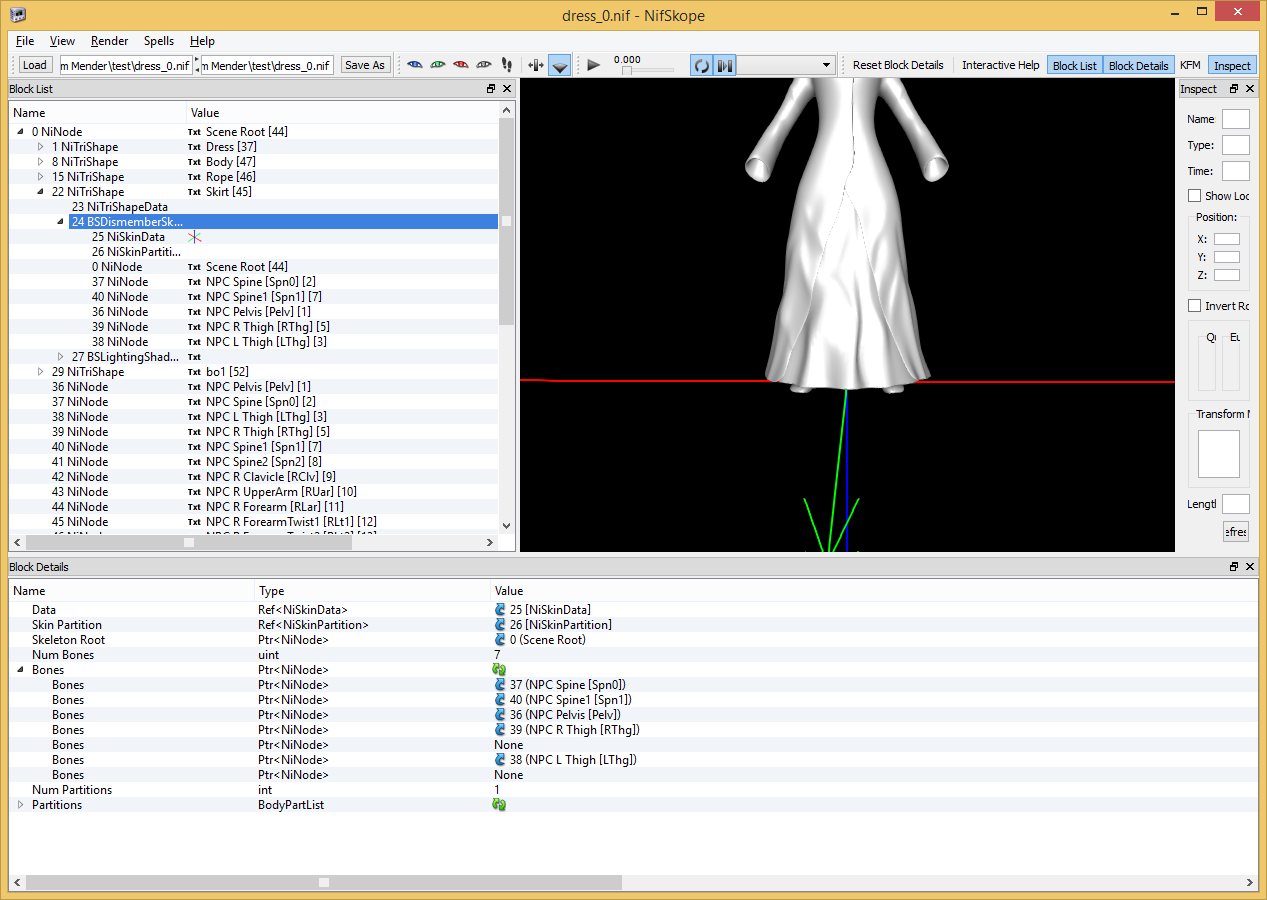1267x900 pixels.
Task: Click the Time input field in Inspect panel
Action: [x=1235, y=170]
